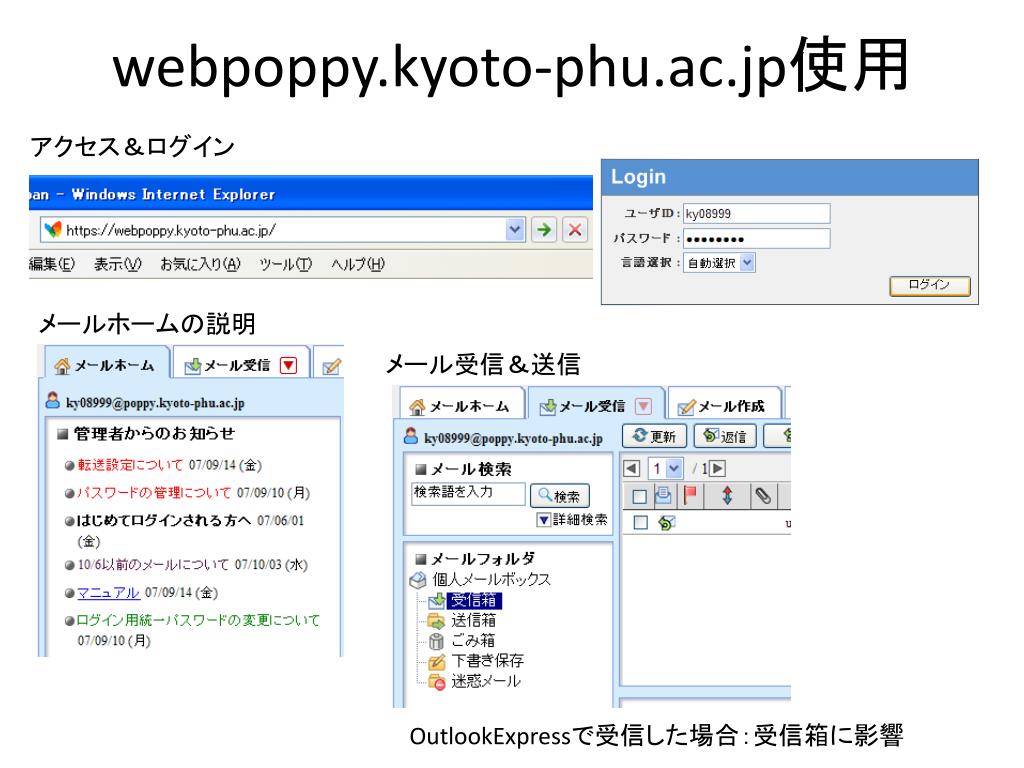Open the マニュアル link
This screenshot has height=768, width=1024.
click(108, 592)
